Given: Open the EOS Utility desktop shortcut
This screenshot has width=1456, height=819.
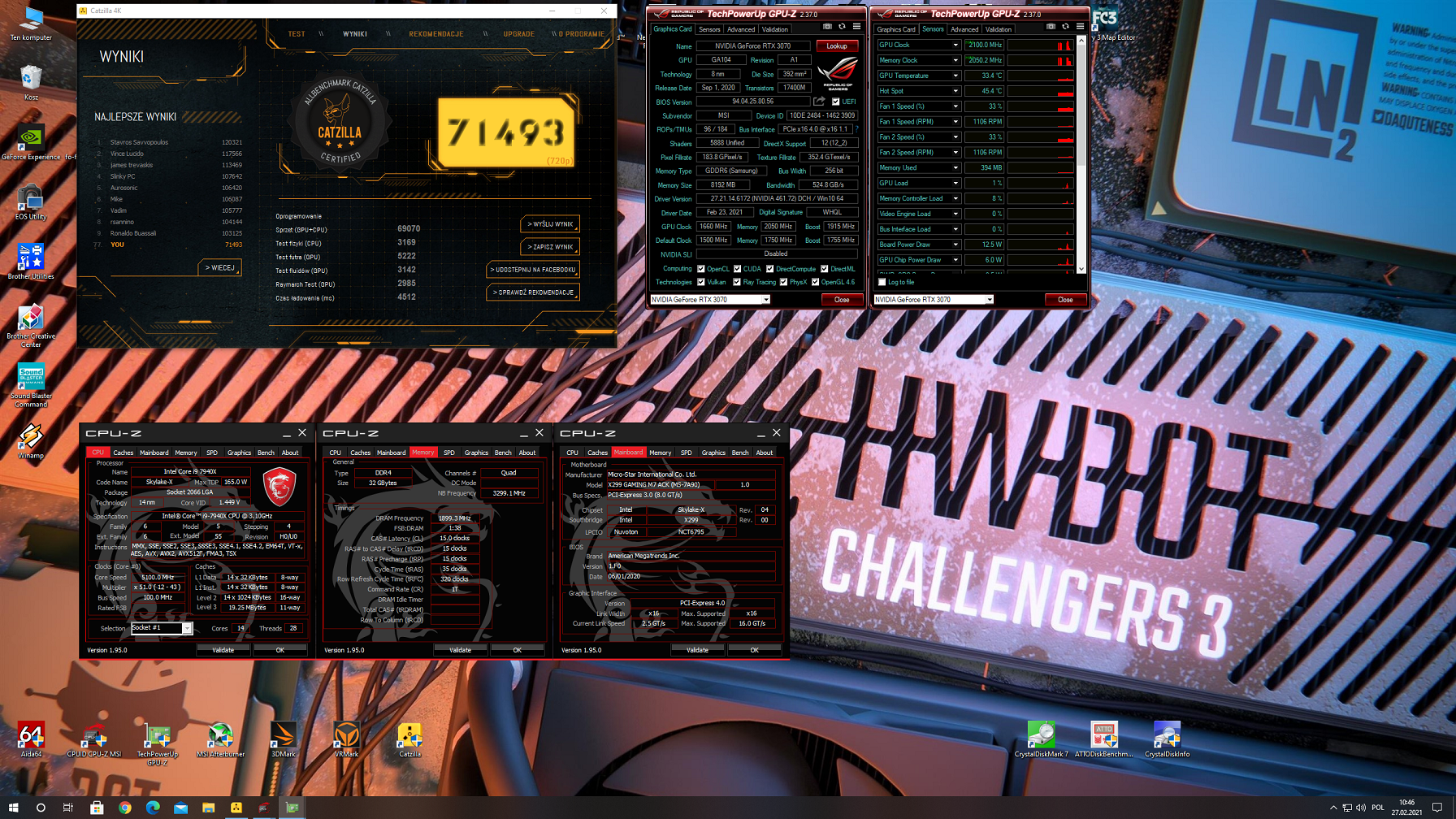Looking at the screenshot, I should click(31, 202).
